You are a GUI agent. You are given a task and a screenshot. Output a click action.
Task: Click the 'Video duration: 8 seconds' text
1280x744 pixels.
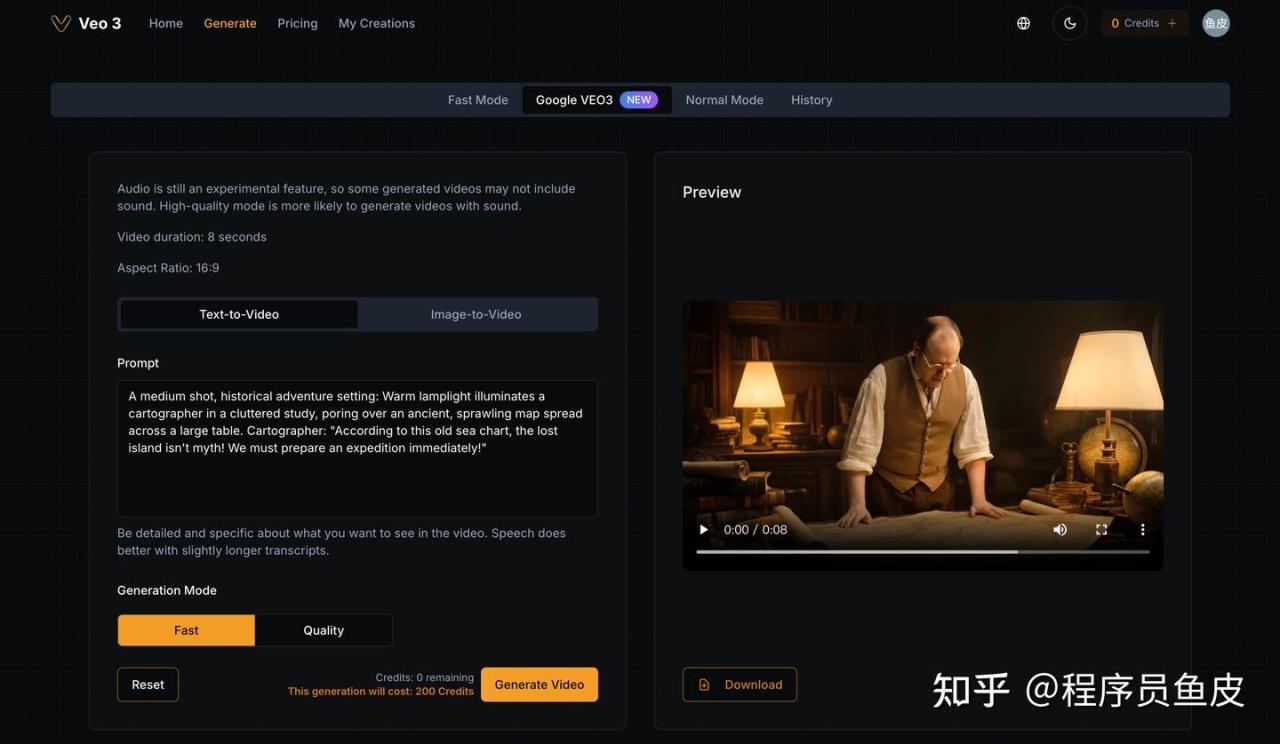coord(192,237)
